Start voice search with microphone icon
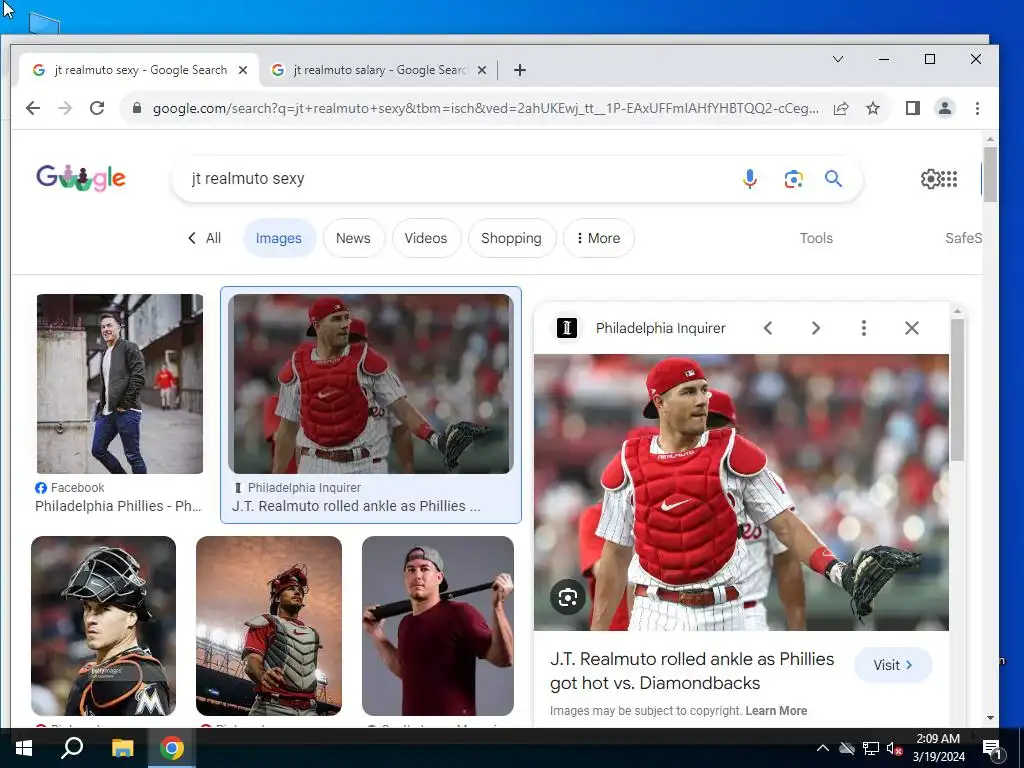Image resolution: width=1024 pixels, height=768 pixels. click(x=750, y=178)
